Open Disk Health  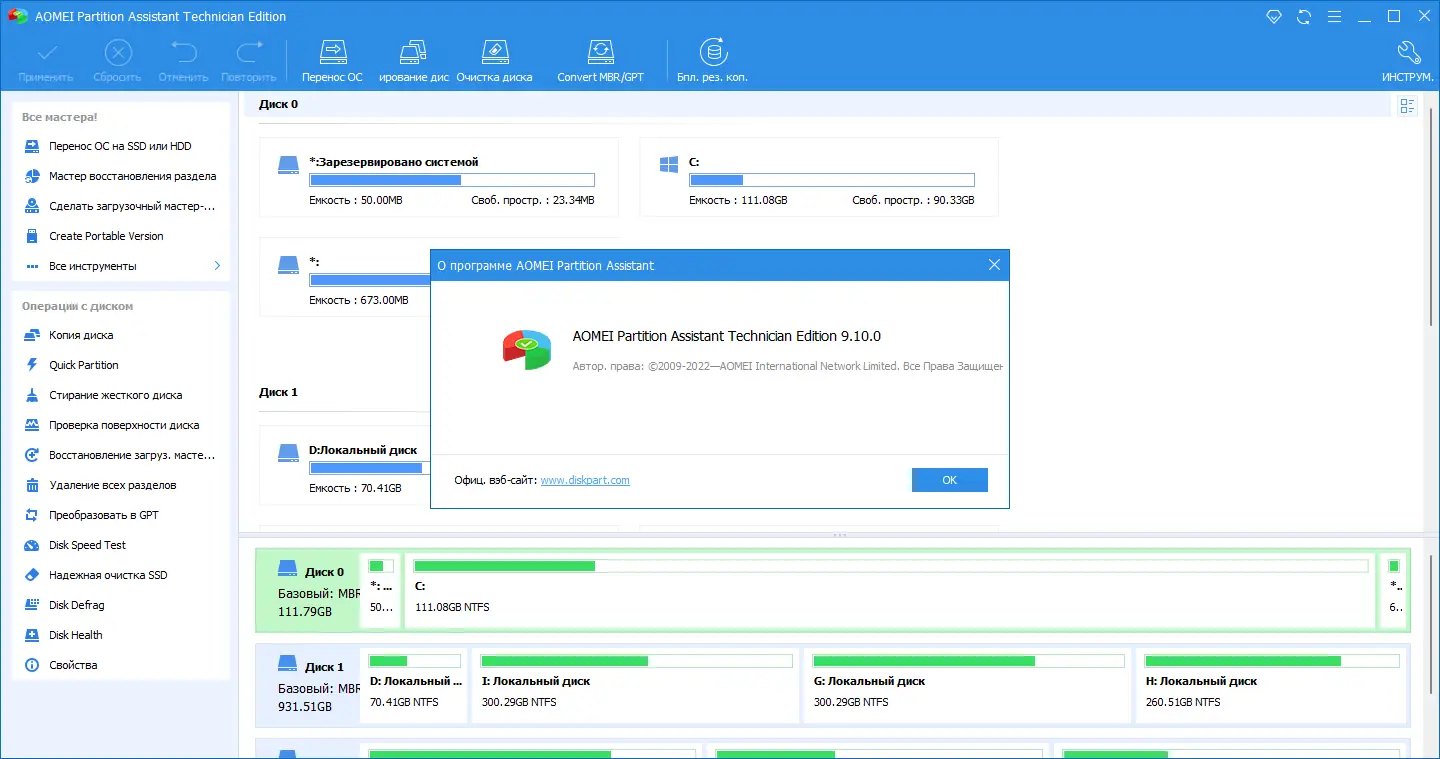pyautogui.click(x=120, y=635)
